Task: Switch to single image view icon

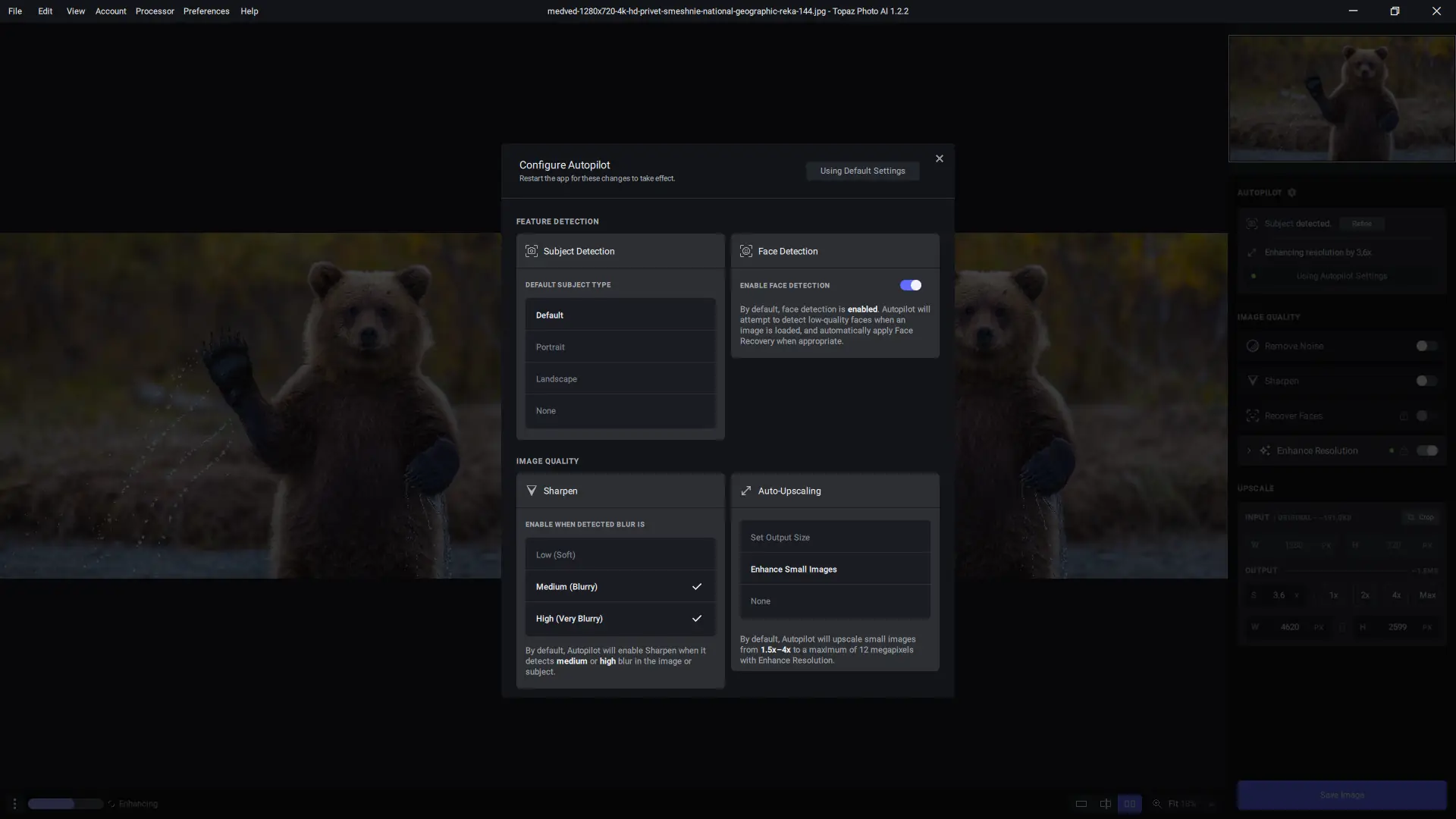Action: click(x=1081, y=804)
